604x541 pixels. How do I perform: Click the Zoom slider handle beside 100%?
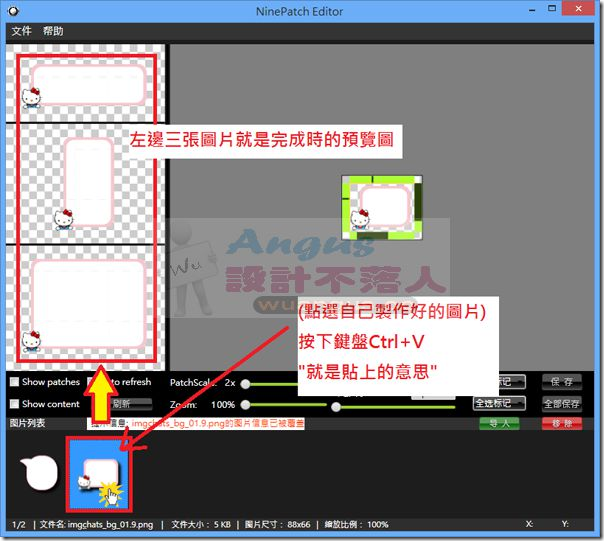coord(245,405)
